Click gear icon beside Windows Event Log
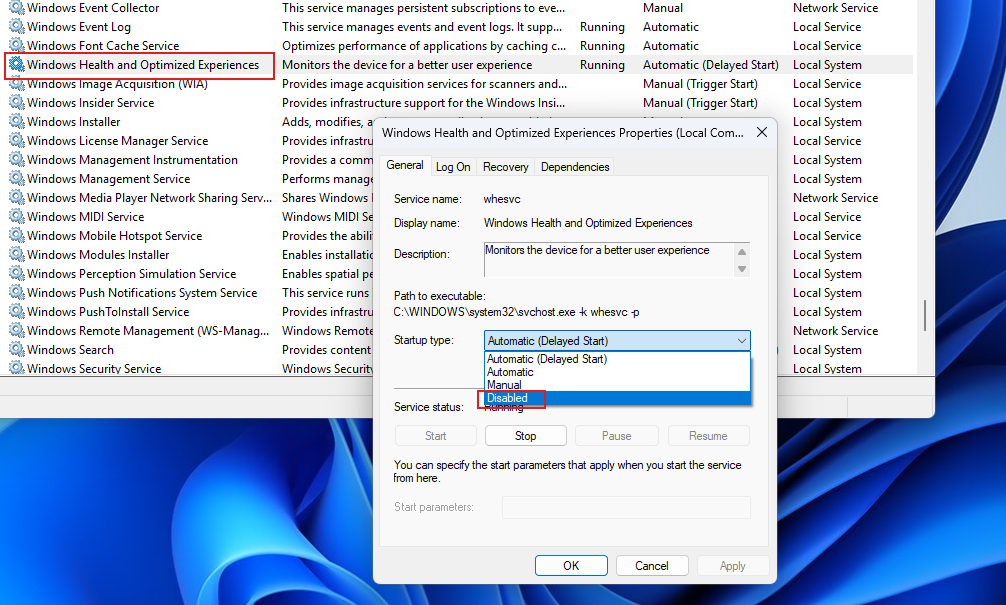The image size is (1006, 605). coord(17,26)
